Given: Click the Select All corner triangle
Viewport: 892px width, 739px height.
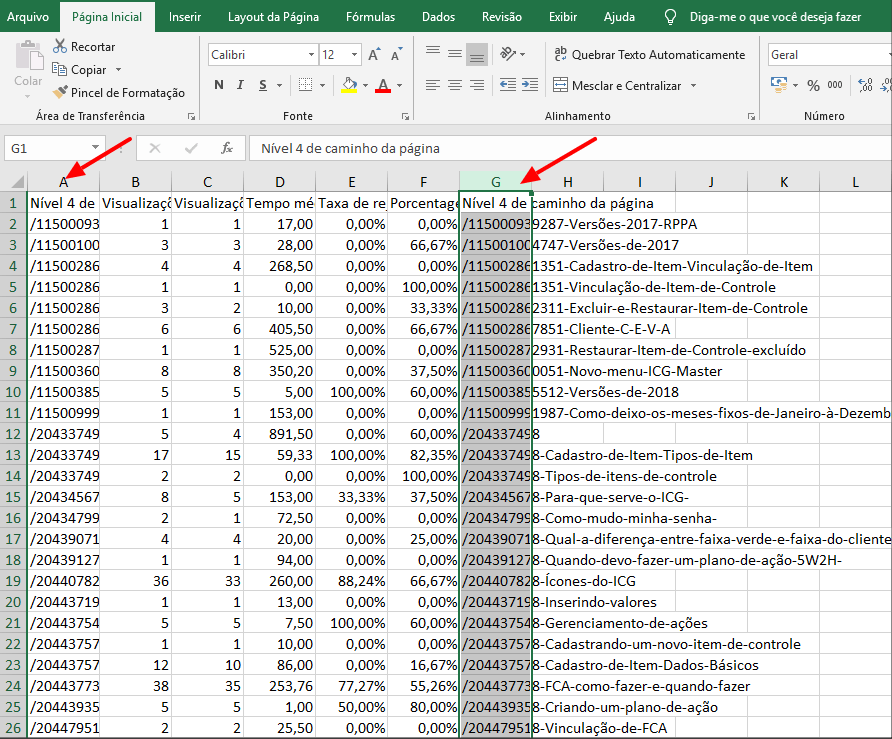Looking at the screenshot, I should point(17,181).
